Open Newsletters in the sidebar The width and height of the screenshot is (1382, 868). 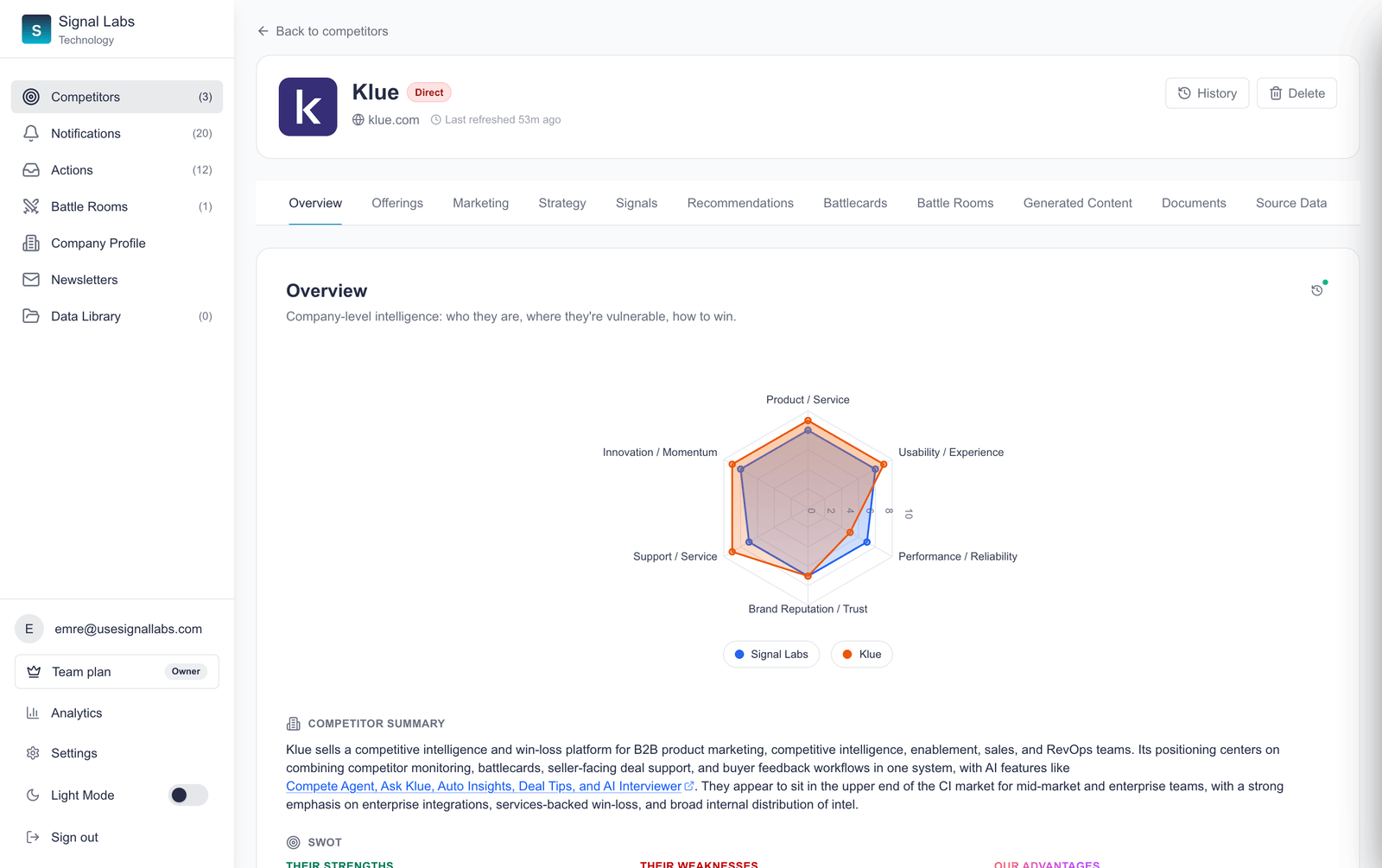[117, 280]
